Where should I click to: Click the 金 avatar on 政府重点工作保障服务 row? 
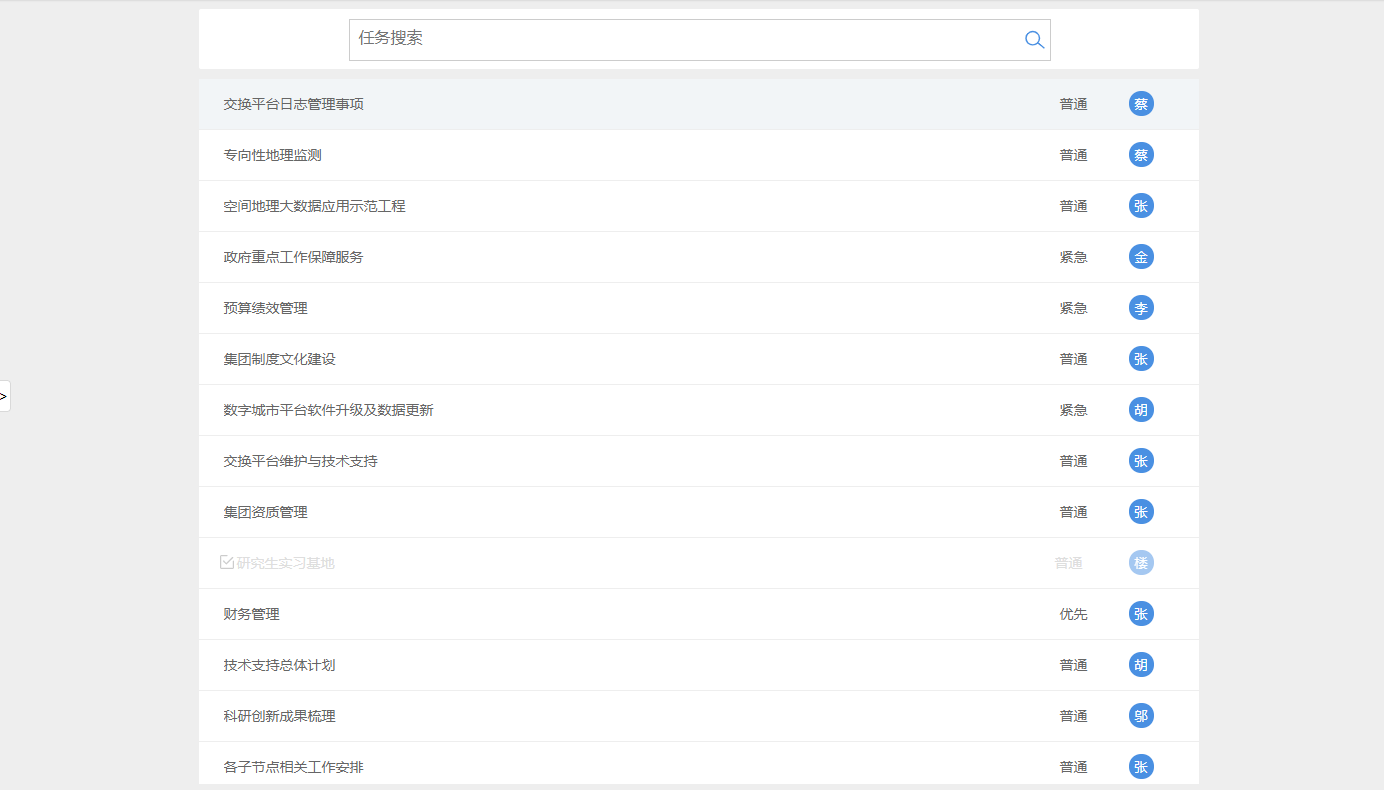click(1141, 257)
